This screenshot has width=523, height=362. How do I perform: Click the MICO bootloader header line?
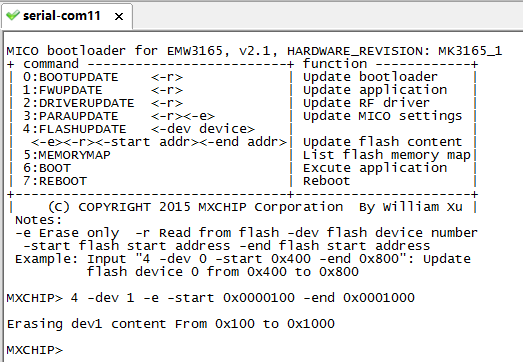[x=254, y=51]
